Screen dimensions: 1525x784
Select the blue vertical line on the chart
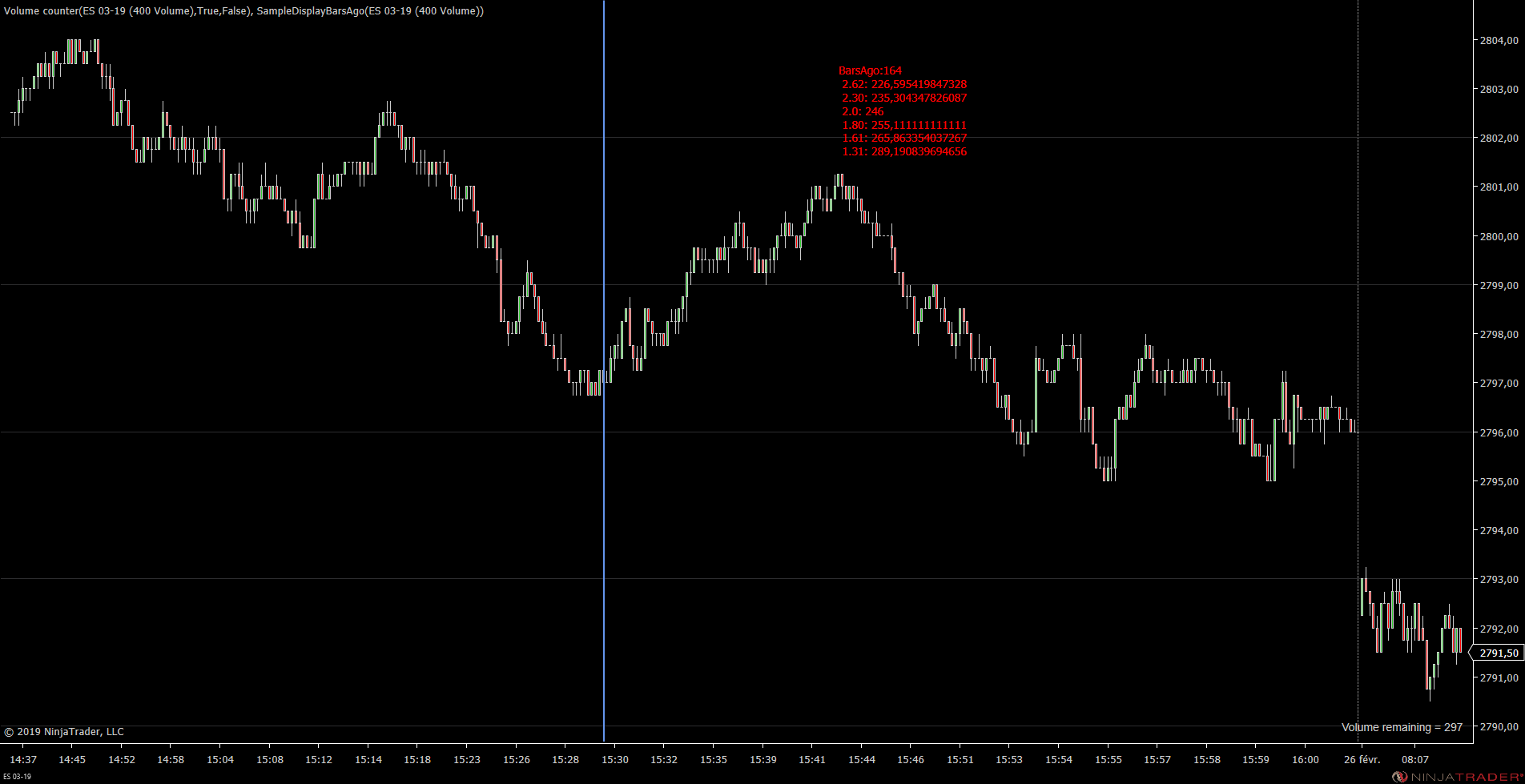[604, 371]
